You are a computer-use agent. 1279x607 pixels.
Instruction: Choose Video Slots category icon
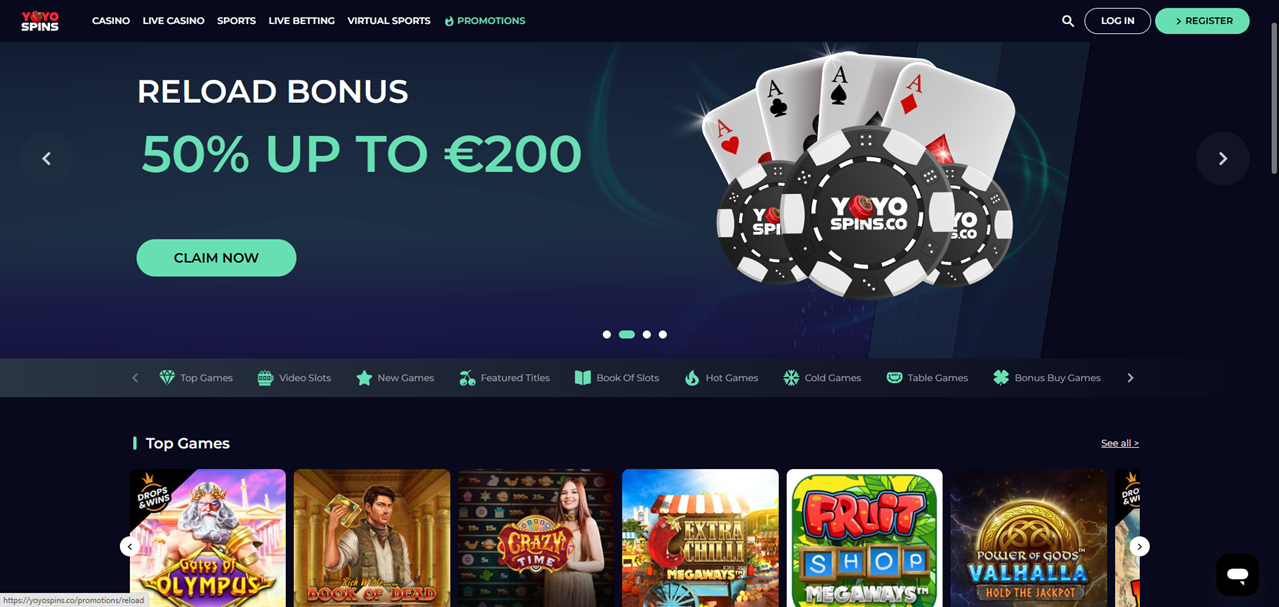(x=265, y=378)
